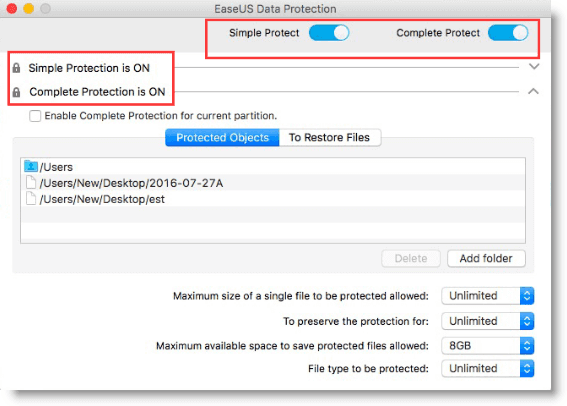Screen dimensions: 567x406
Task: Open the 8GB available space dropdown
Action: click(487, 346)
